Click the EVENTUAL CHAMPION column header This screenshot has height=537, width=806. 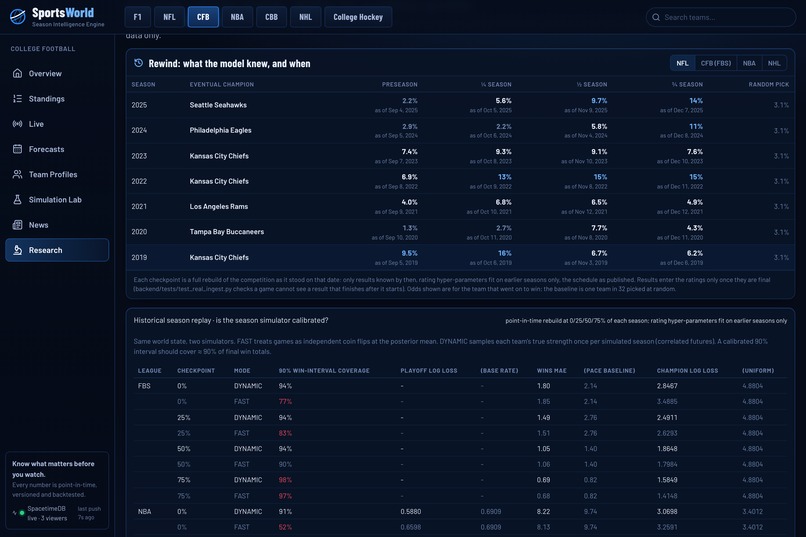click(222, 84)
